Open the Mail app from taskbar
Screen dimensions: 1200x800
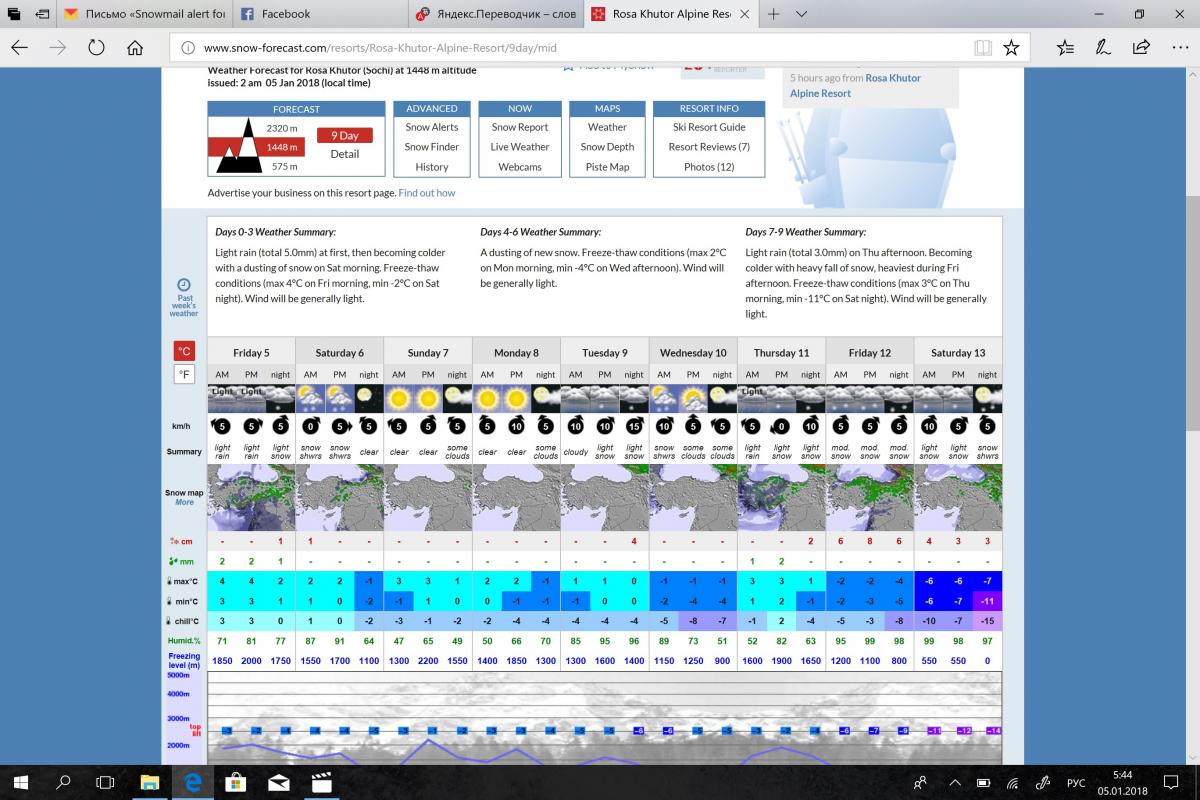278,782
